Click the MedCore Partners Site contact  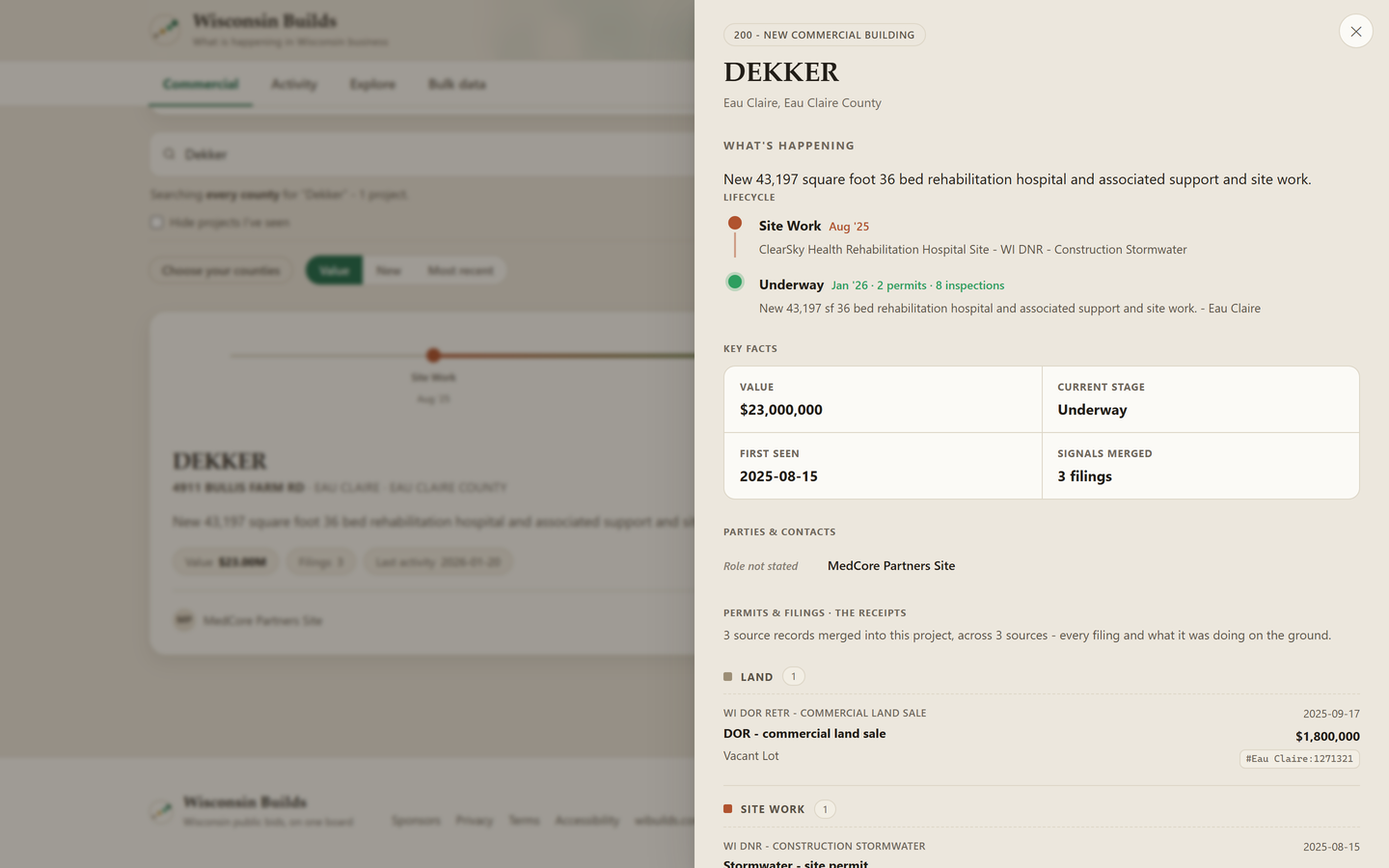891,566
